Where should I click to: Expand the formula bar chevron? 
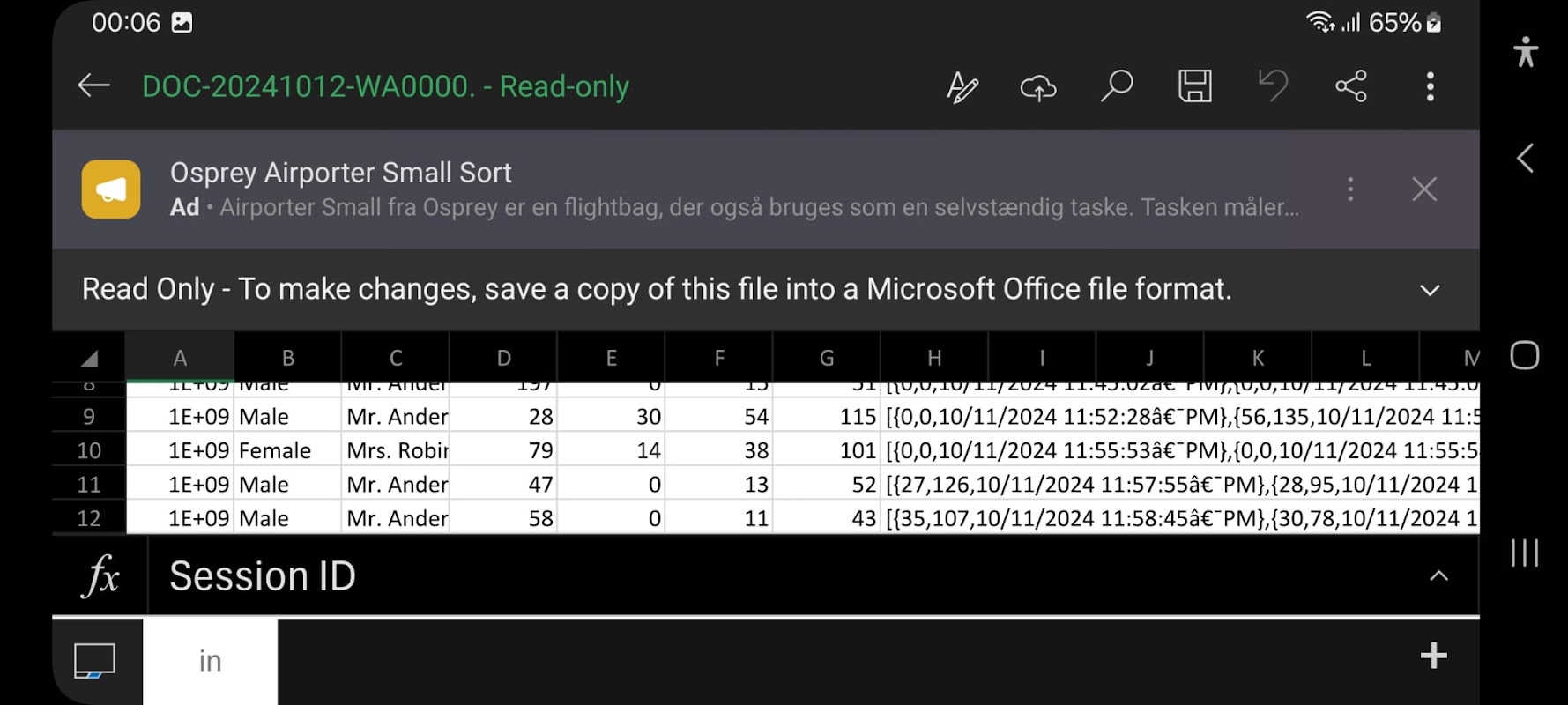coord(1438,575)
